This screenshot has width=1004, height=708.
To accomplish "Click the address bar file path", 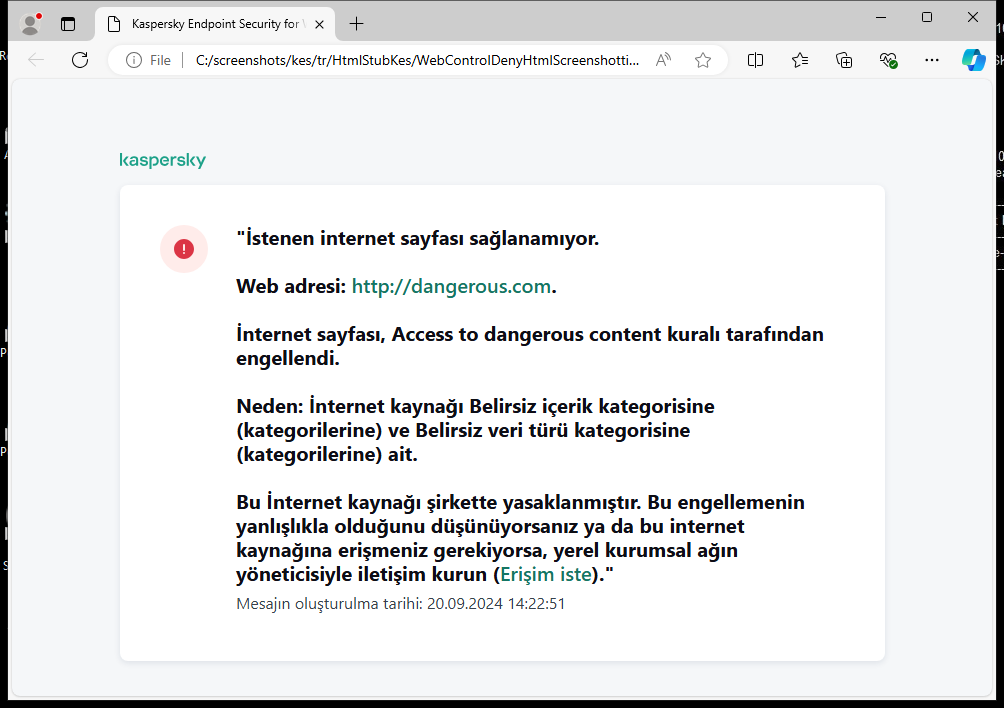I will point(417,60).
